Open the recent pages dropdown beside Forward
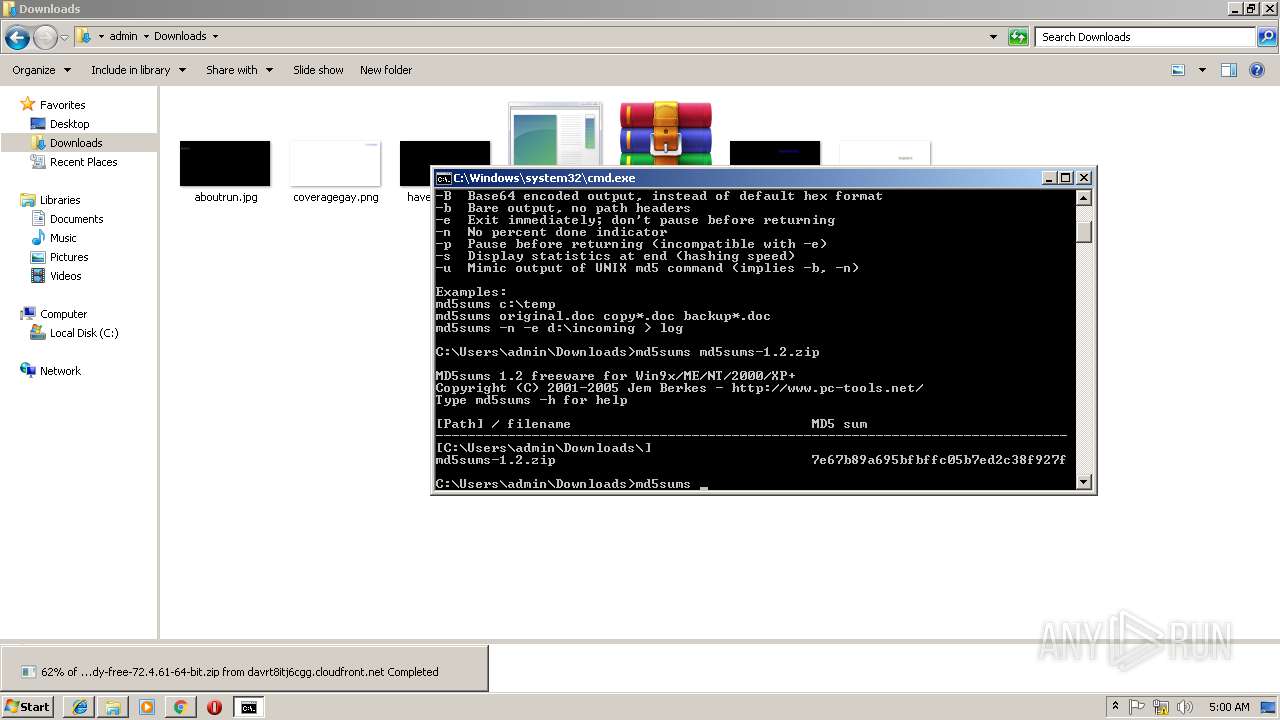Image resolution: width=1280 pixels, height=720 pixels. pos(64,38)
